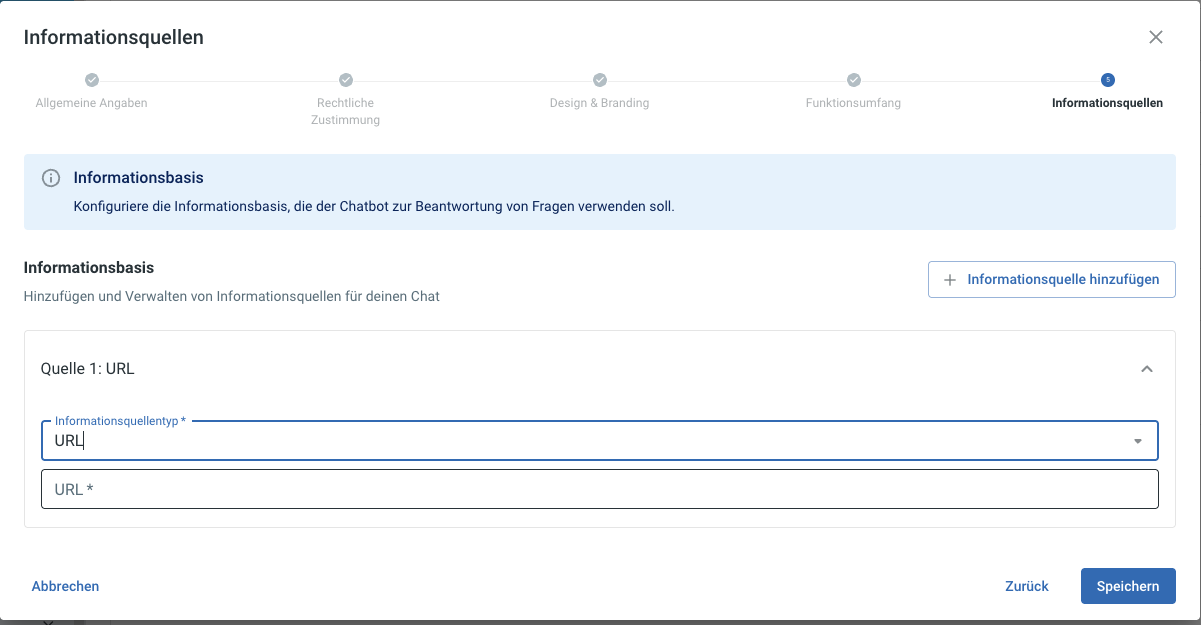
Task: Click the Rechtliche Zustimmung step checkmark icon
Action: click(x=346, y=80)
